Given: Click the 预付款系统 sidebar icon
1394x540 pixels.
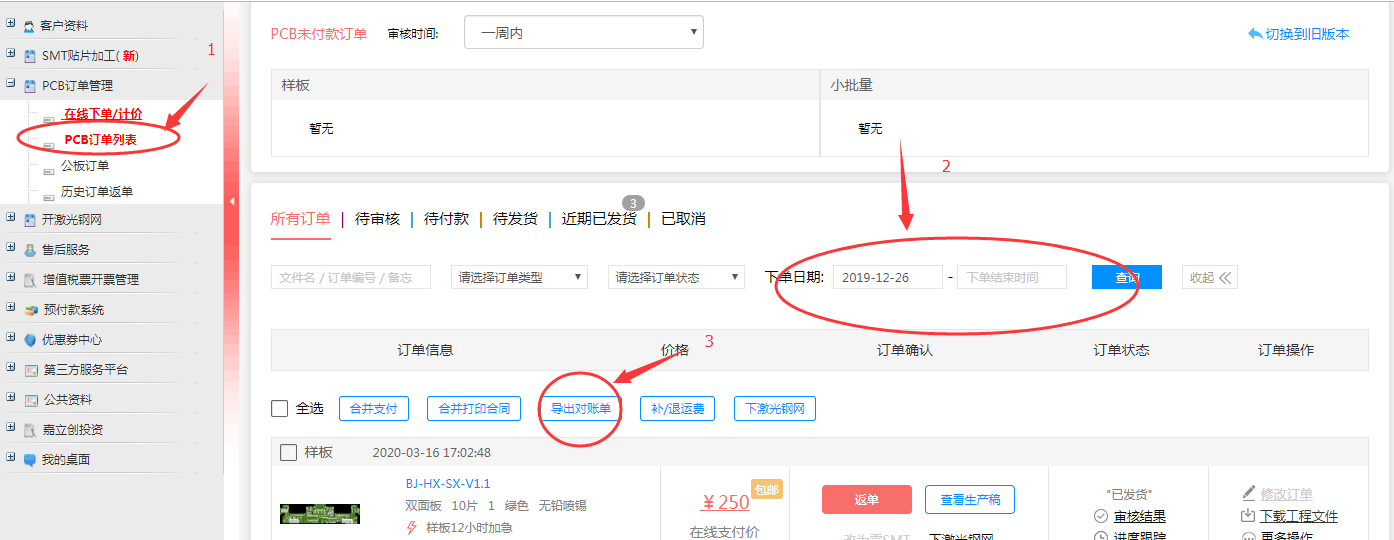Looking at the screenshot, I should point(30,310).
